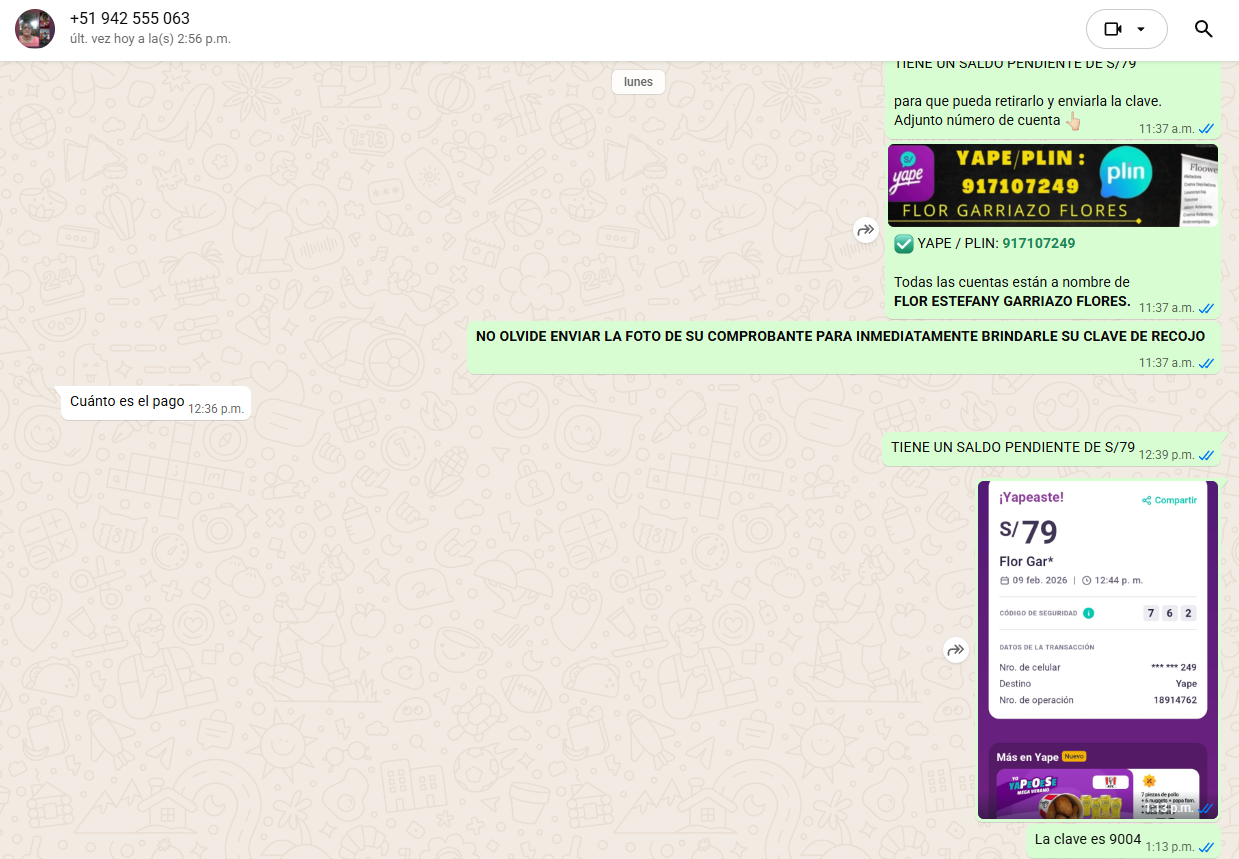Image resolution: width=1239 pixels, height=859 pixels.
Task: Start a video call with contact
Action: (x=1113, y=29)
